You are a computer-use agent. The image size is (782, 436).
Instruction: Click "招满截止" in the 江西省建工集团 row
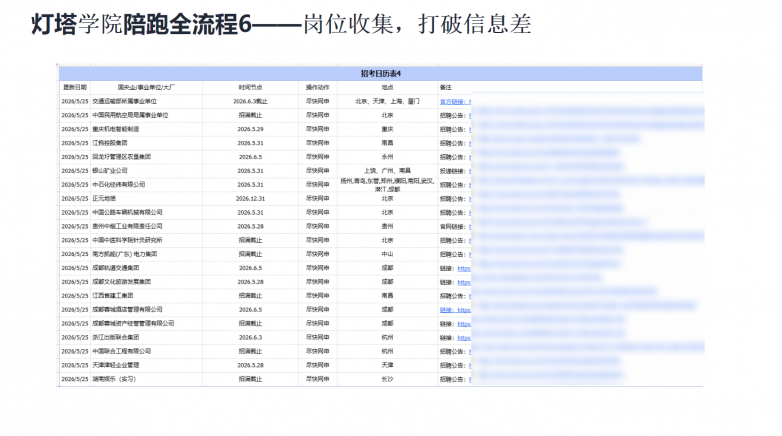pos(250,296)
